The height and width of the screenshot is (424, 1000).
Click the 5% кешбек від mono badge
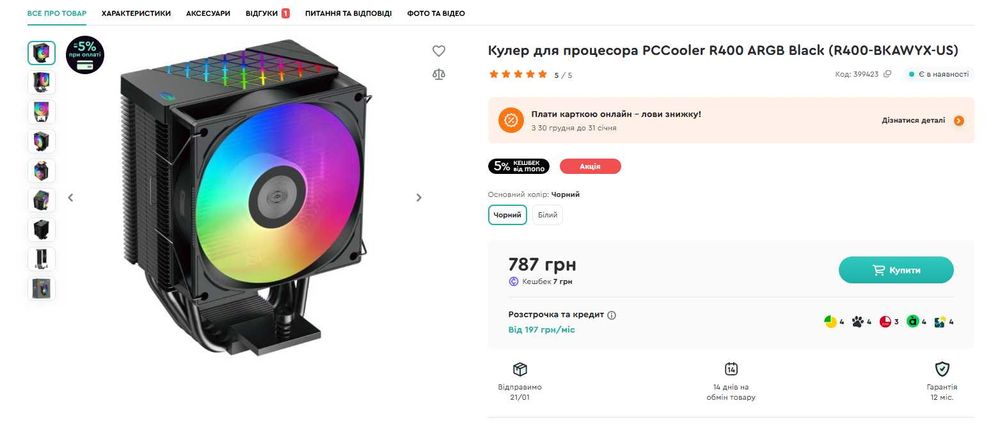[519, 166]
